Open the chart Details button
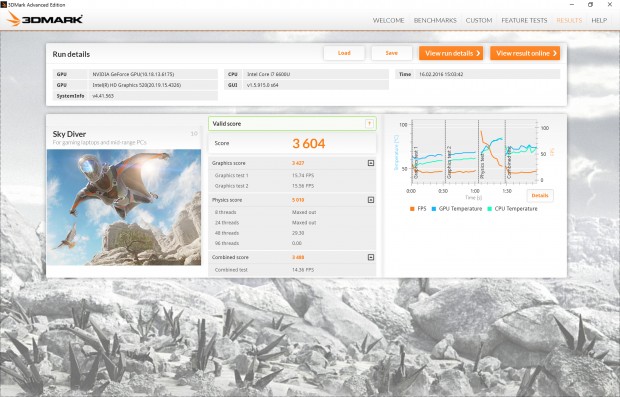 coord(540,195)
